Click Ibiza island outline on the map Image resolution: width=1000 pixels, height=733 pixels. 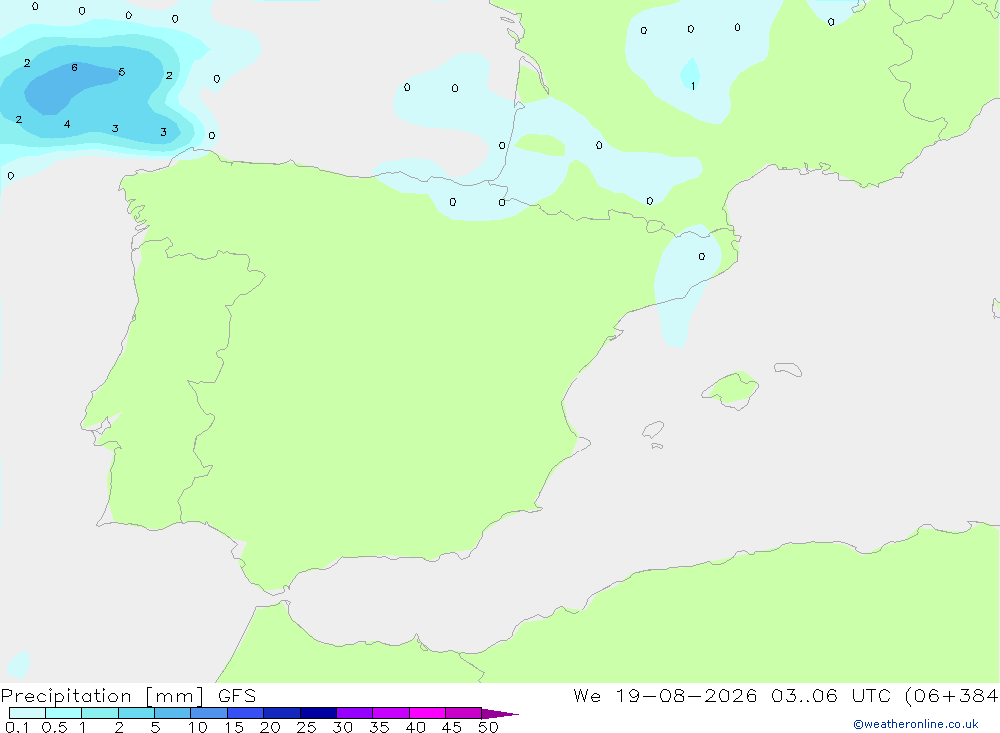coord(653,429)
